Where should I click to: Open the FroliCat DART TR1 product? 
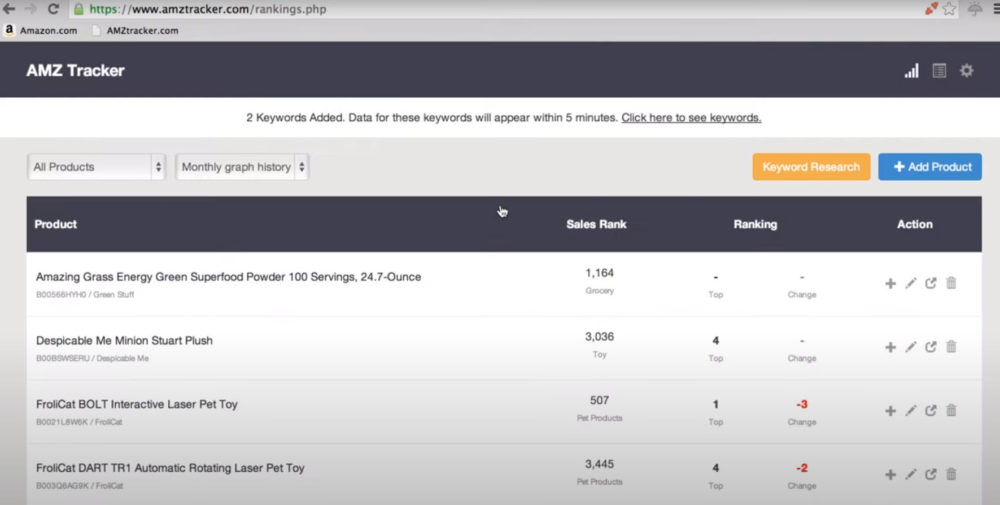pos(170,468)
